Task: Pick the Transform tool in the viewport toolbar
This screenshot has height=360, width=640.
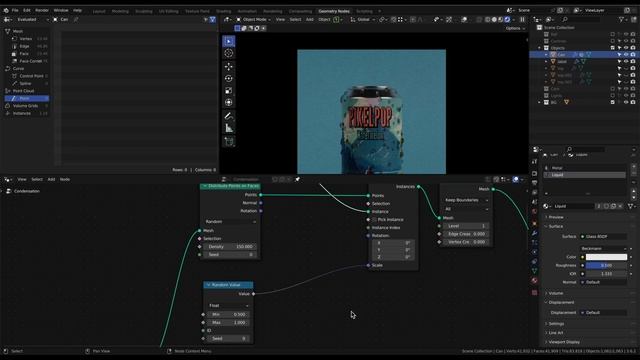Action: tap(229, 102)
